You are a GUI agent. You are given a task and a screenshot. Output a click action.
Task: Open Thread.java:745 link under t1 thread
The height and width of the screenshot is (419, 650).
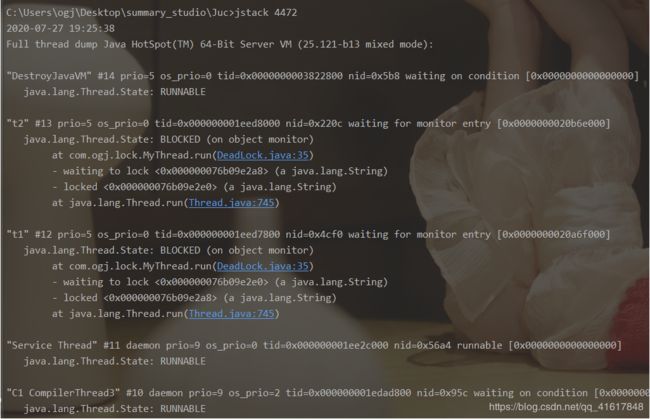click(x=232, y=314)
